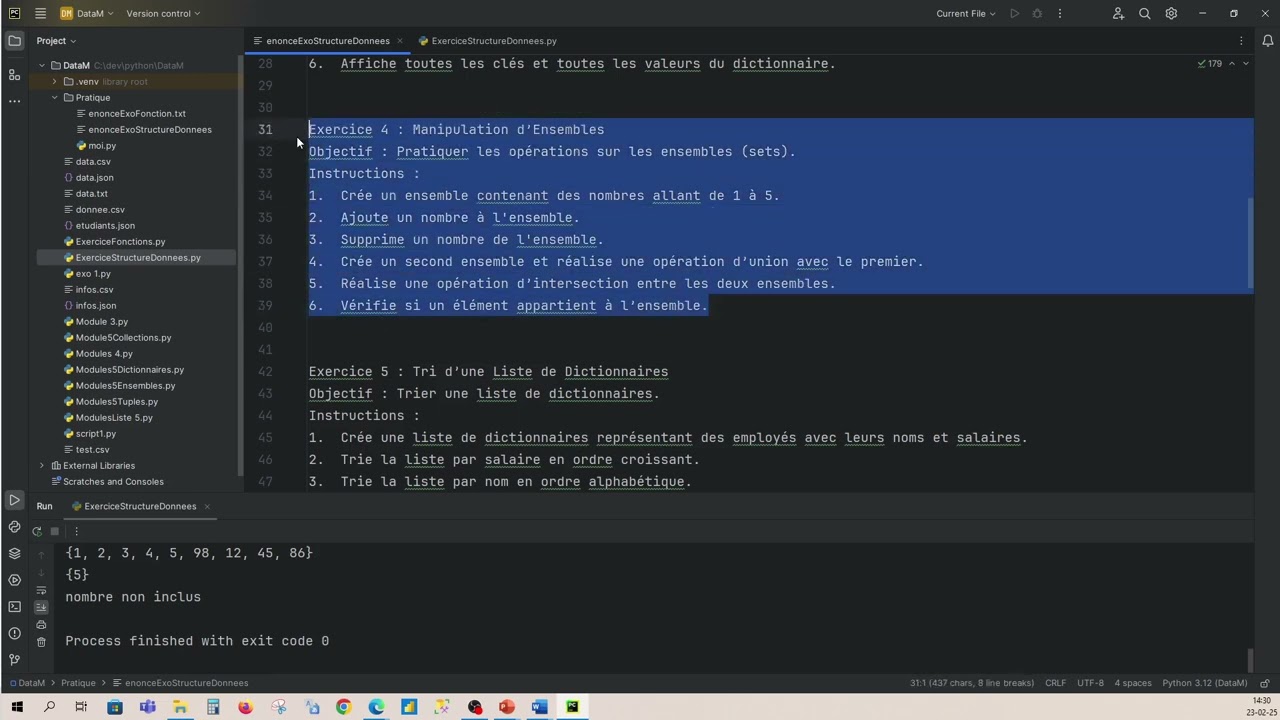Open the main hamburger menu
This screenshot has height=720, width=1280.
tap(40, 13)
